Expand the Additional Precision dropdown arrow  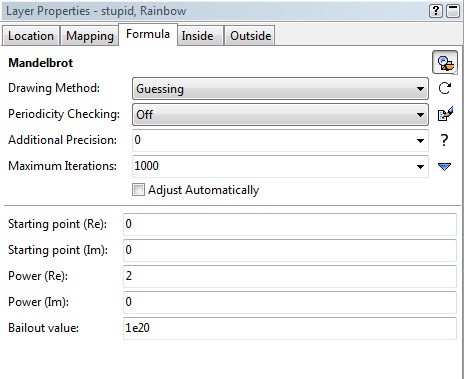[420, 140]
